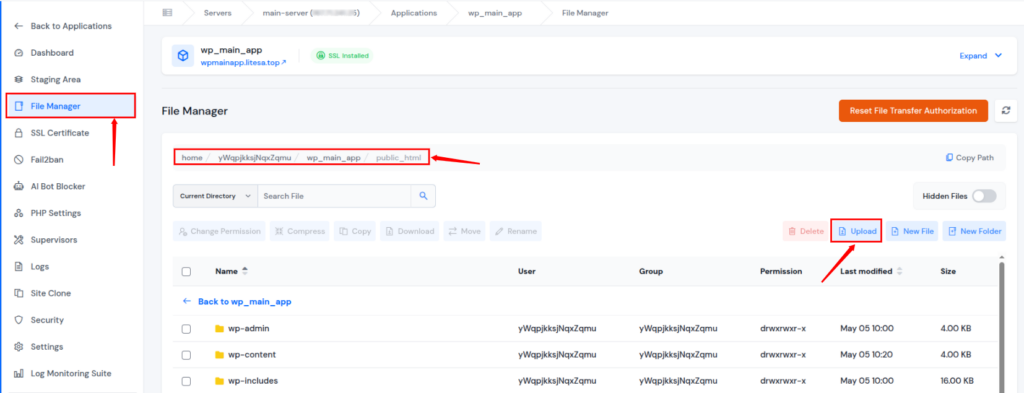
Task: Select File Manager in sidebar
Action: (71, 106)
